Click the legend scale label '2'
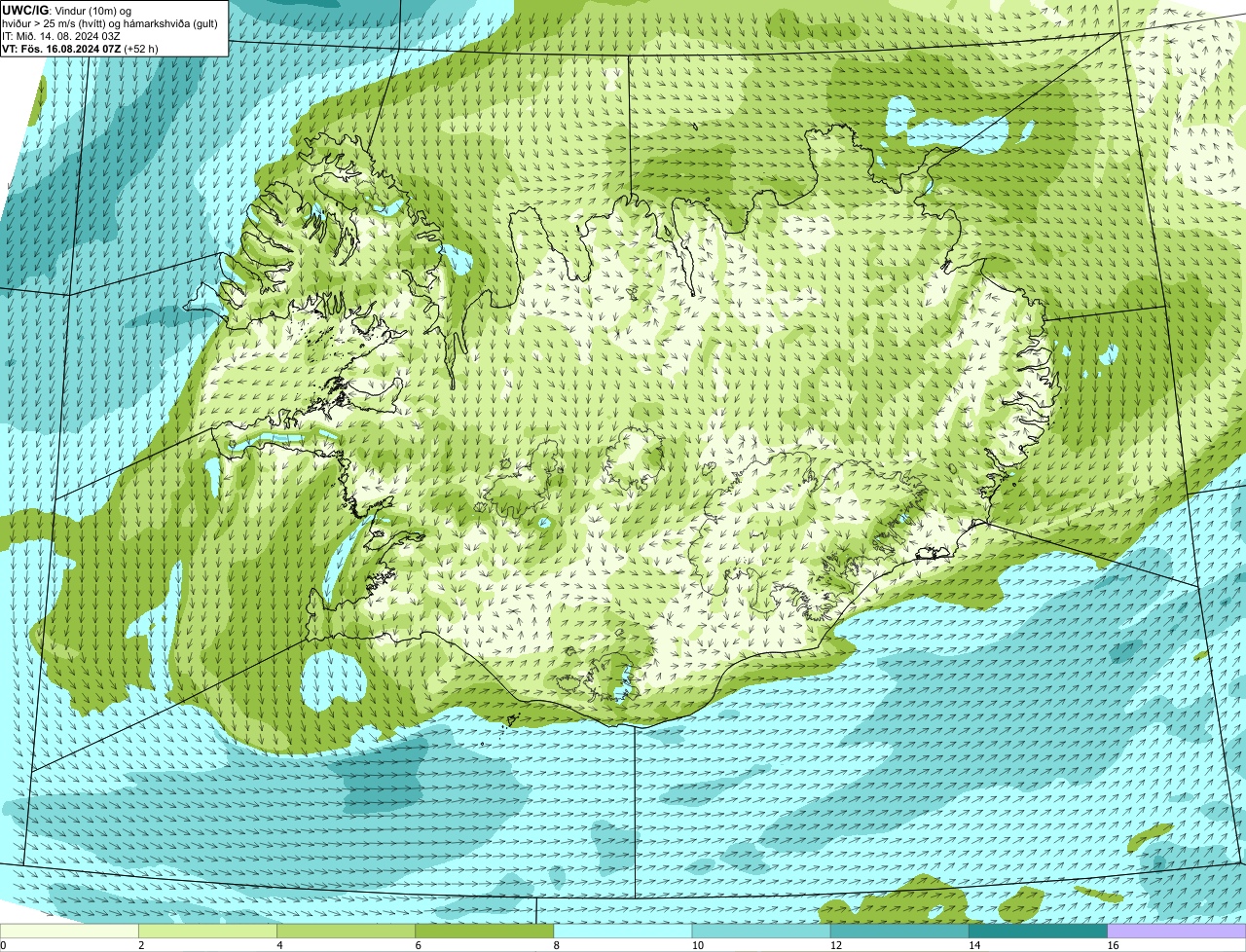Image resolution: width=1246 pixels, height=952 pixels. click(141, 945)
